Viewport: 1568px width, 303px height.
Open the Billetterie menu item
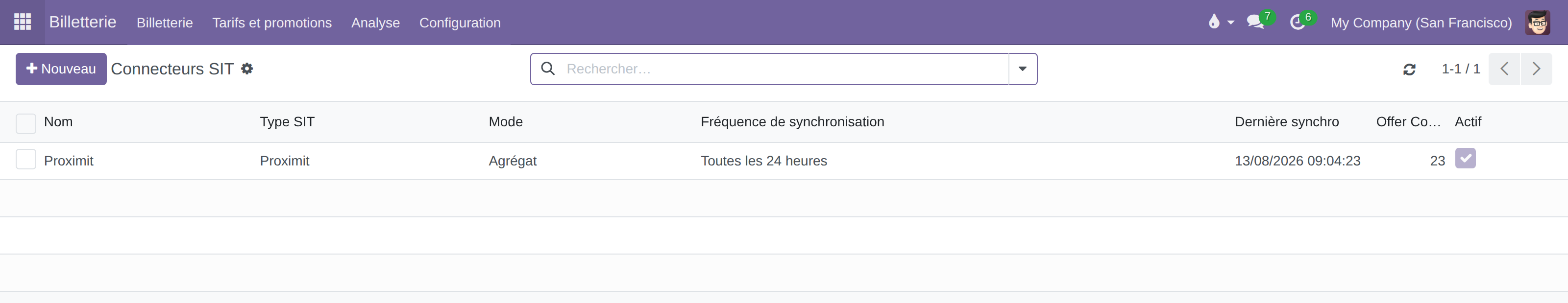click(164, 23)
